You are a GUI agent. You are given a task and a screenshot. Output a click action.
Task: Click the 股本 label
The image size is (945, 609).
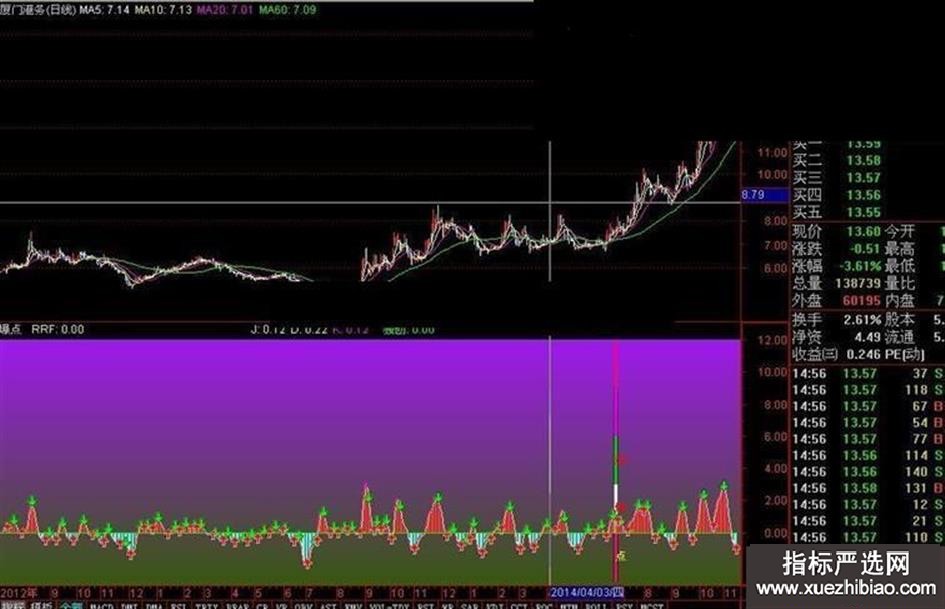click(900, 320)
